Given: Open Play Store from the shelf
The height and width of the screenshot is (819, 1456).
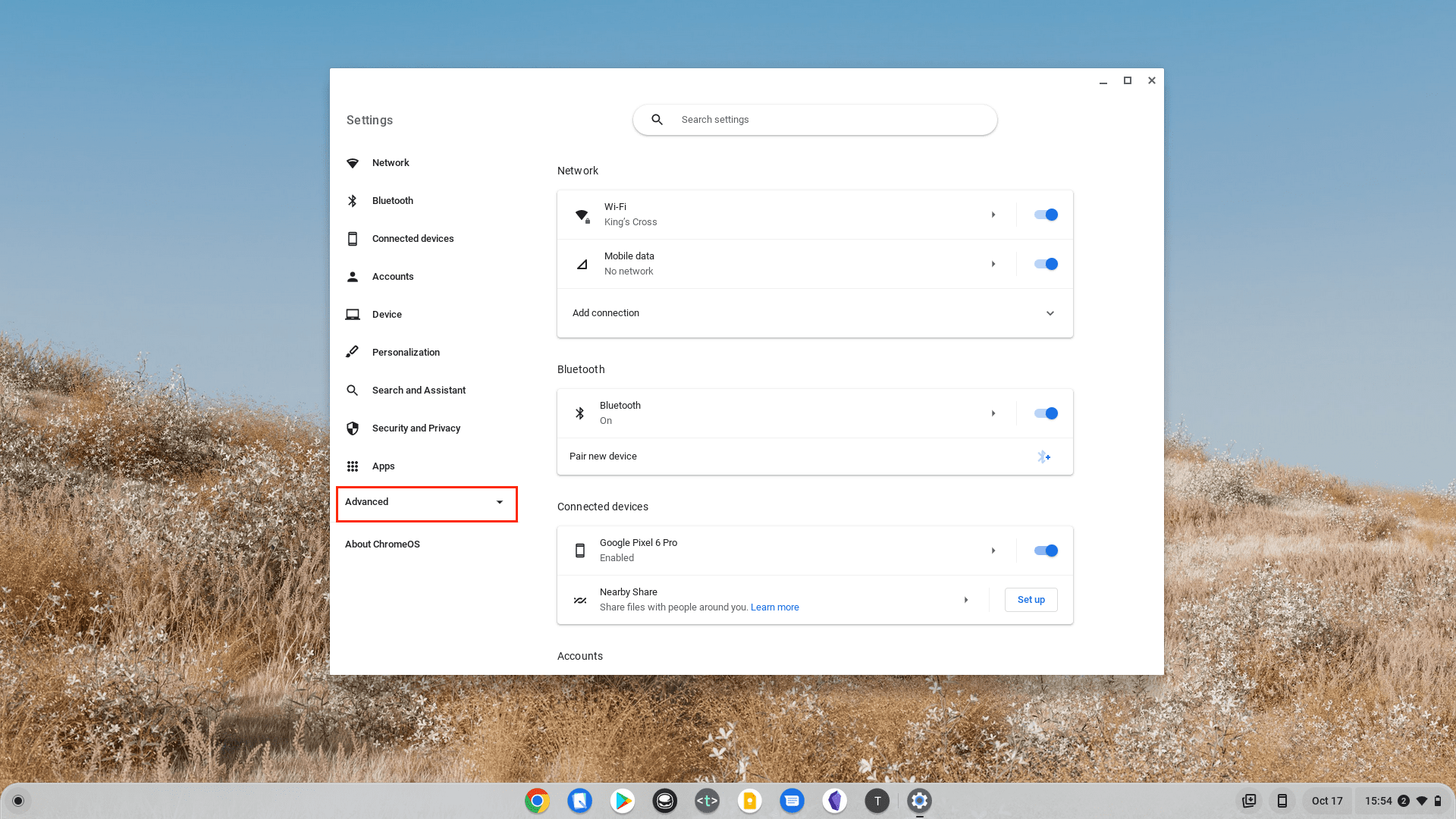Looking at the screenshot, I should (623, 801).
